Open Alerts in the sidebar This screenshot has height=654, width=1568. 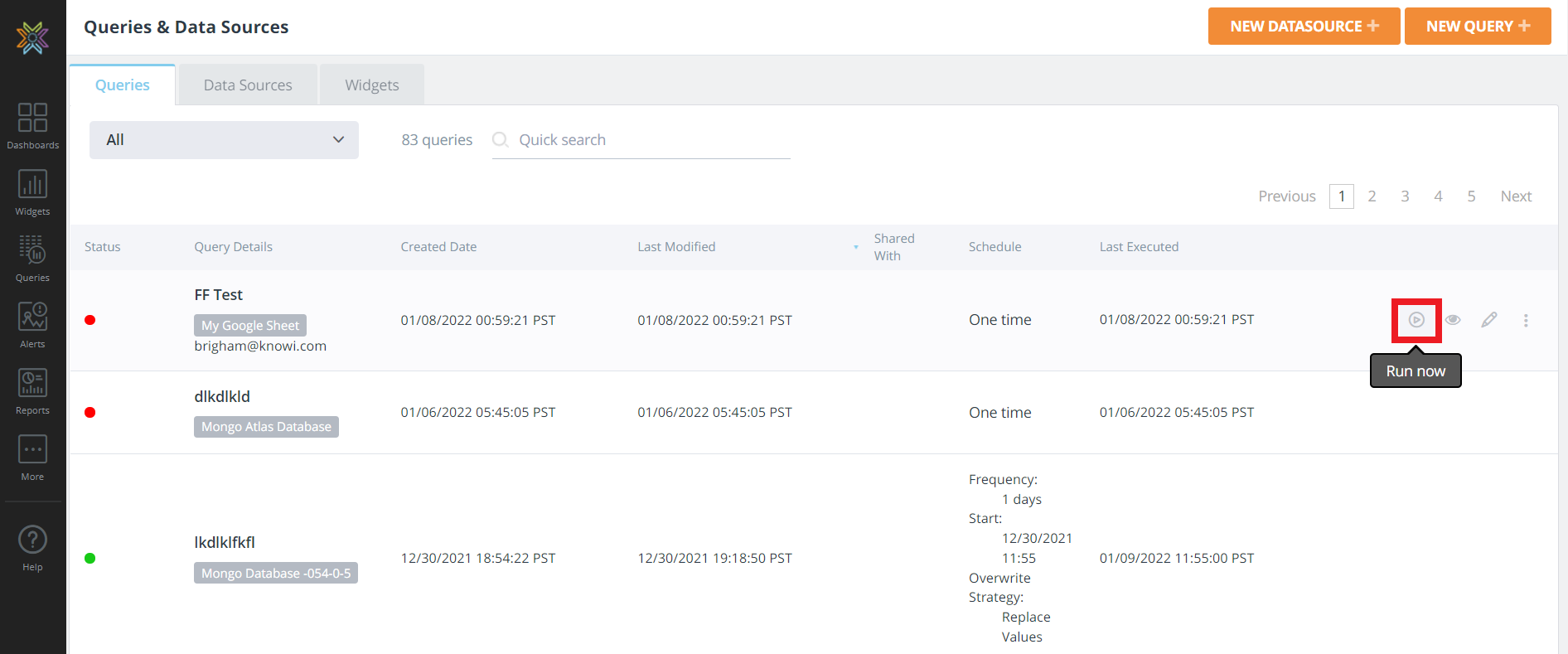coord(32,325)
